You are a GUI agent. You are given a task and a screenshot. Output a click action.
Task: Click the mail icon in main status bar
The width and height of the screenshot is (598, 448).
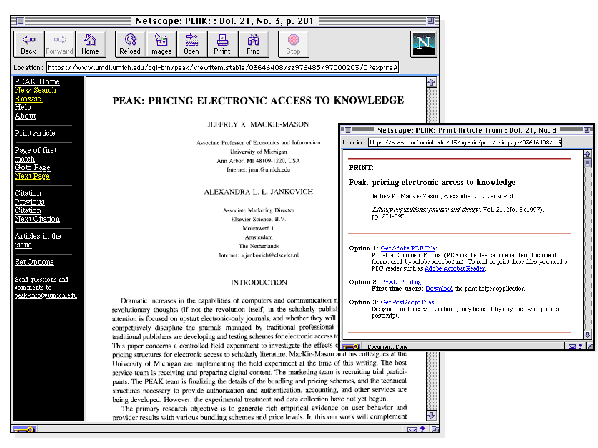pyautogui.click(x=412, y=429)
